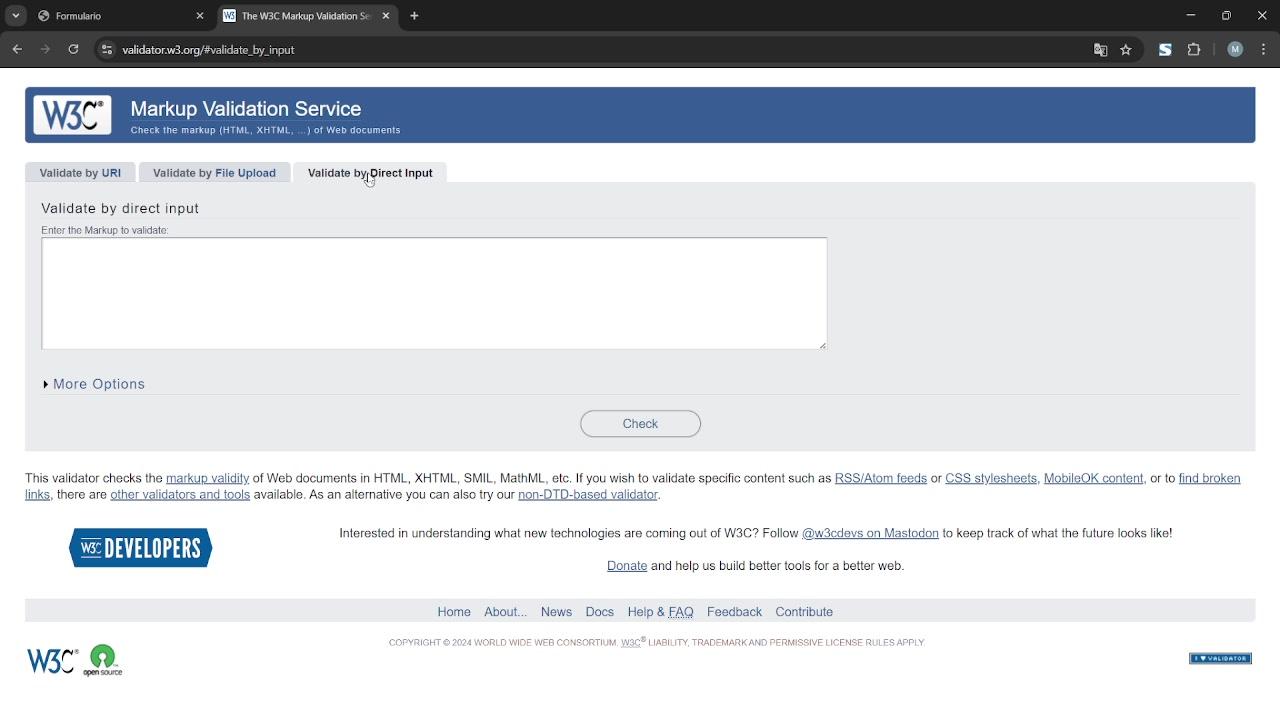
Task: Open Feedback in footer menu
Action: tap(734, 612)
